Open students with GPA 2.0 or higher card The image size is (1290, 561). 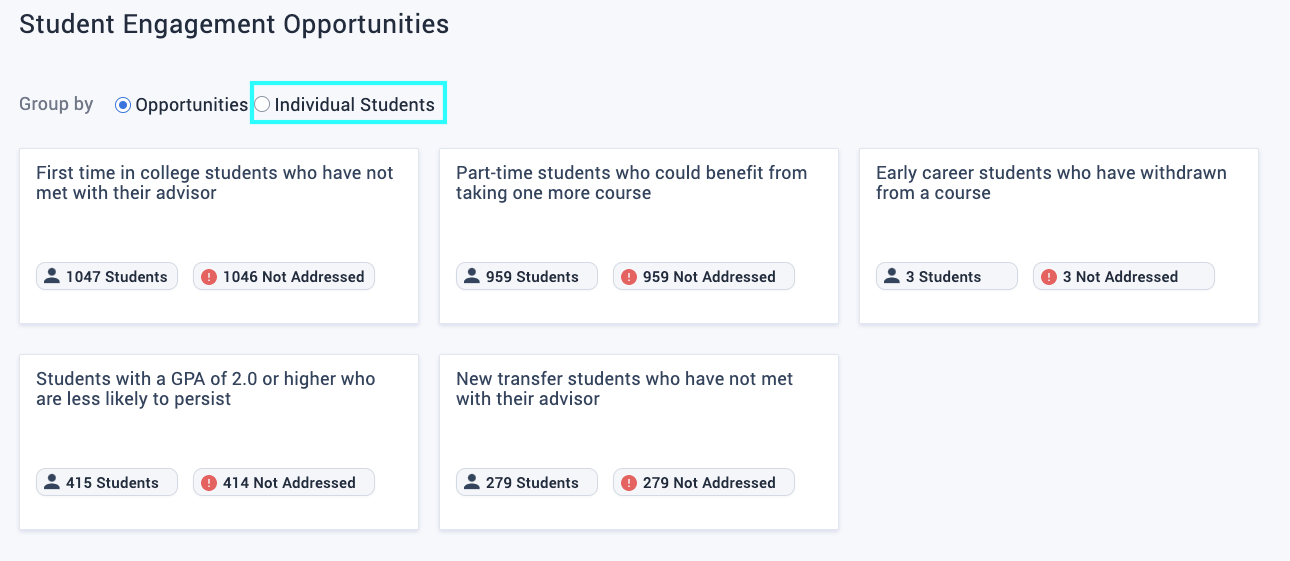(x=219, y=442)
